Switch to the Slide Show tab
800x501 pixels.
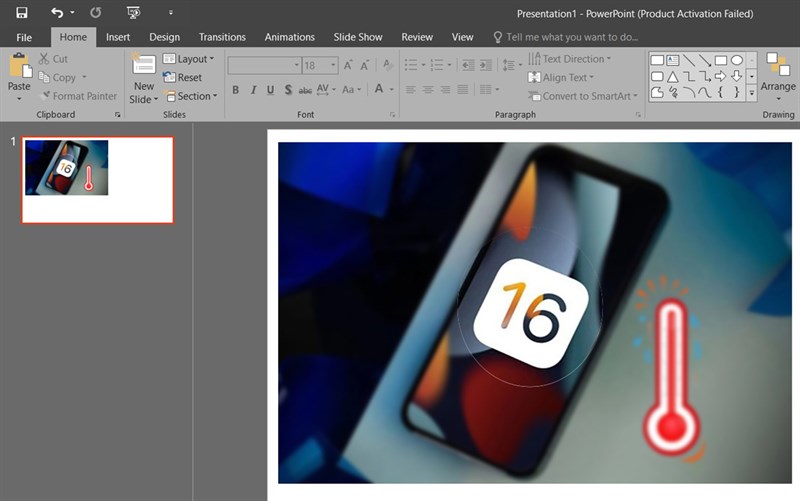click(358, 37)
